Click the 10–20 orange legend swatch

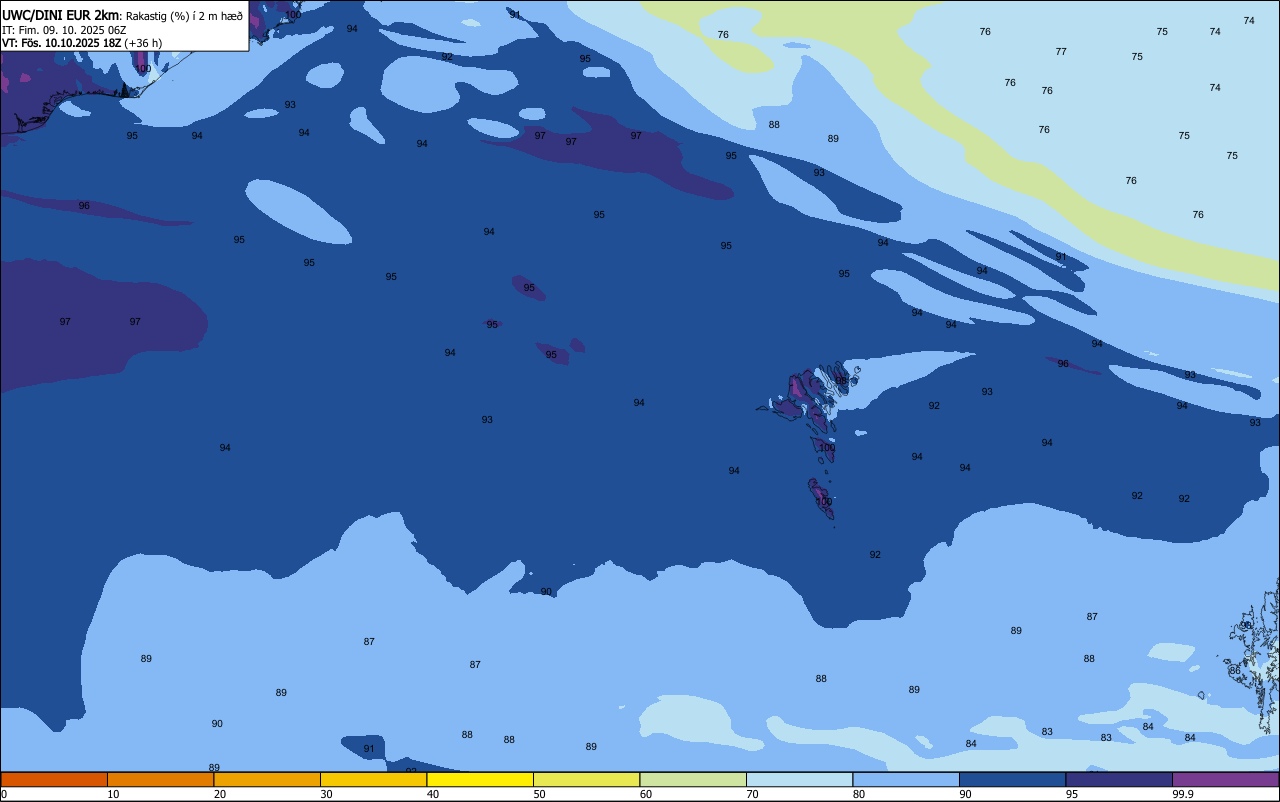(x=160, y=779)
